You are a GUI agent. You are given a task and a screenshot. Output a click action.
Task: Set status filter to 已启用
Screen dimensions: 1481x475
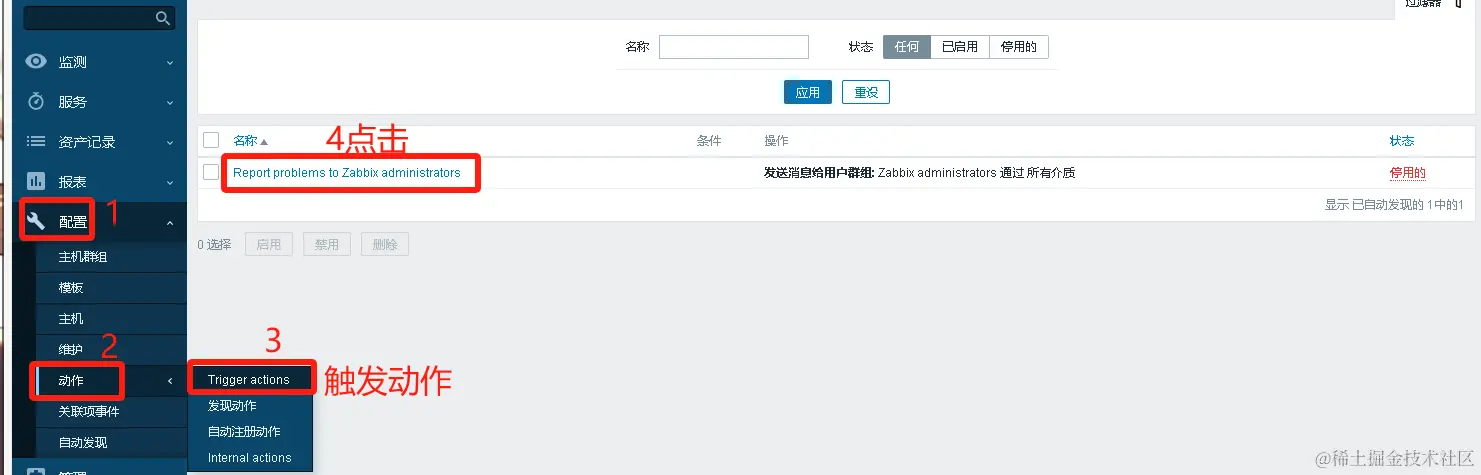tap(960, 47)
